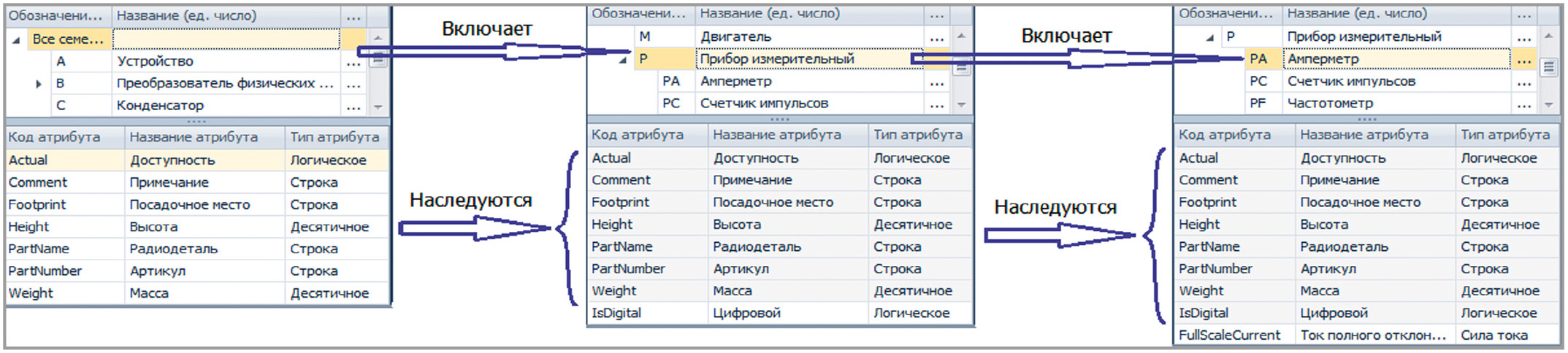Collapse the 'Все семе...' root tree node
Image resolution: width=1568 pixels, height=353 pixels.
click(16, 40)
